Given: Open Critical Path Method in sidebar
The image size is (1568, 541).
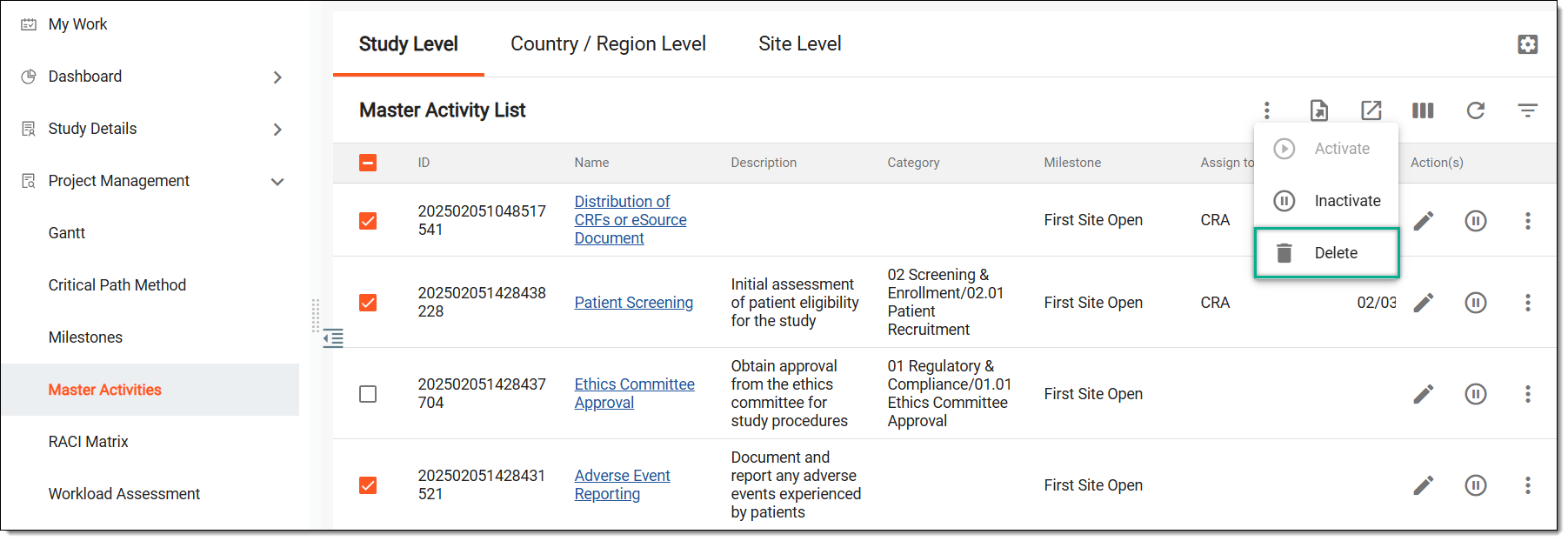Looking at the screenshot, I should (x=117, y=285).
